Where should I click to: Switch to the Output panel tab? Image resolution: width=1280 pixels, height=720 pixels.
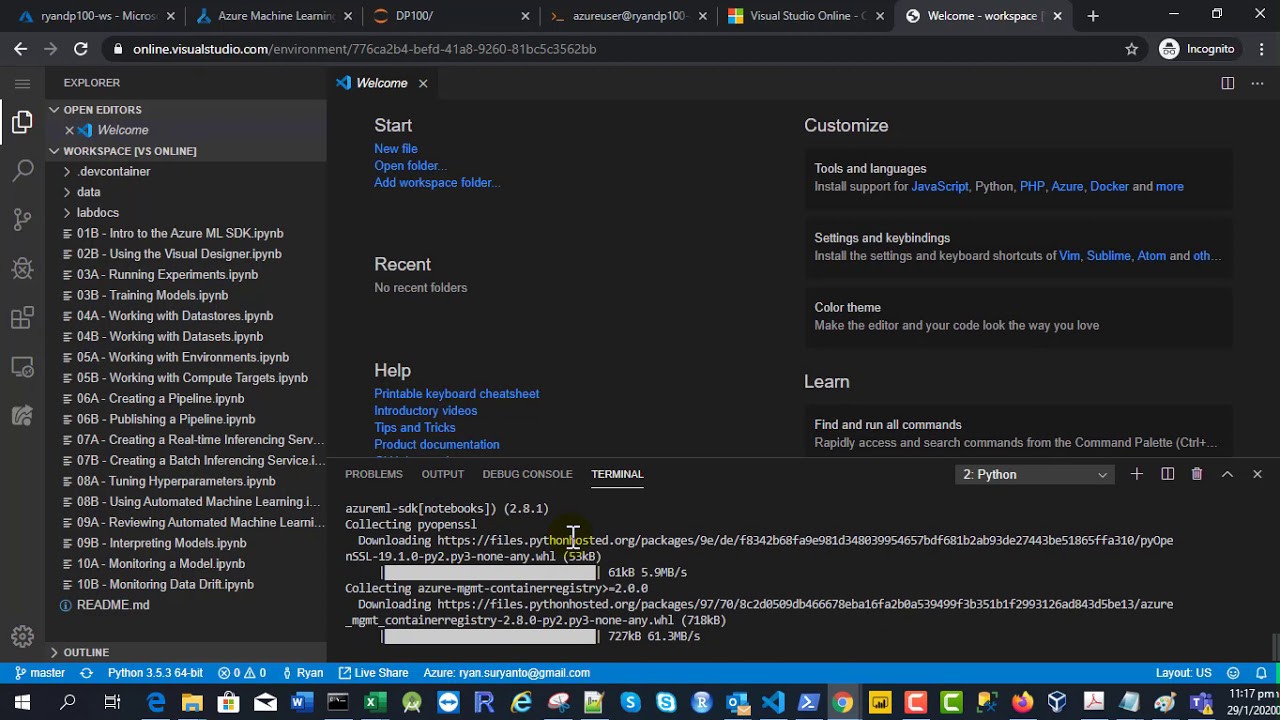click(442, 474)
